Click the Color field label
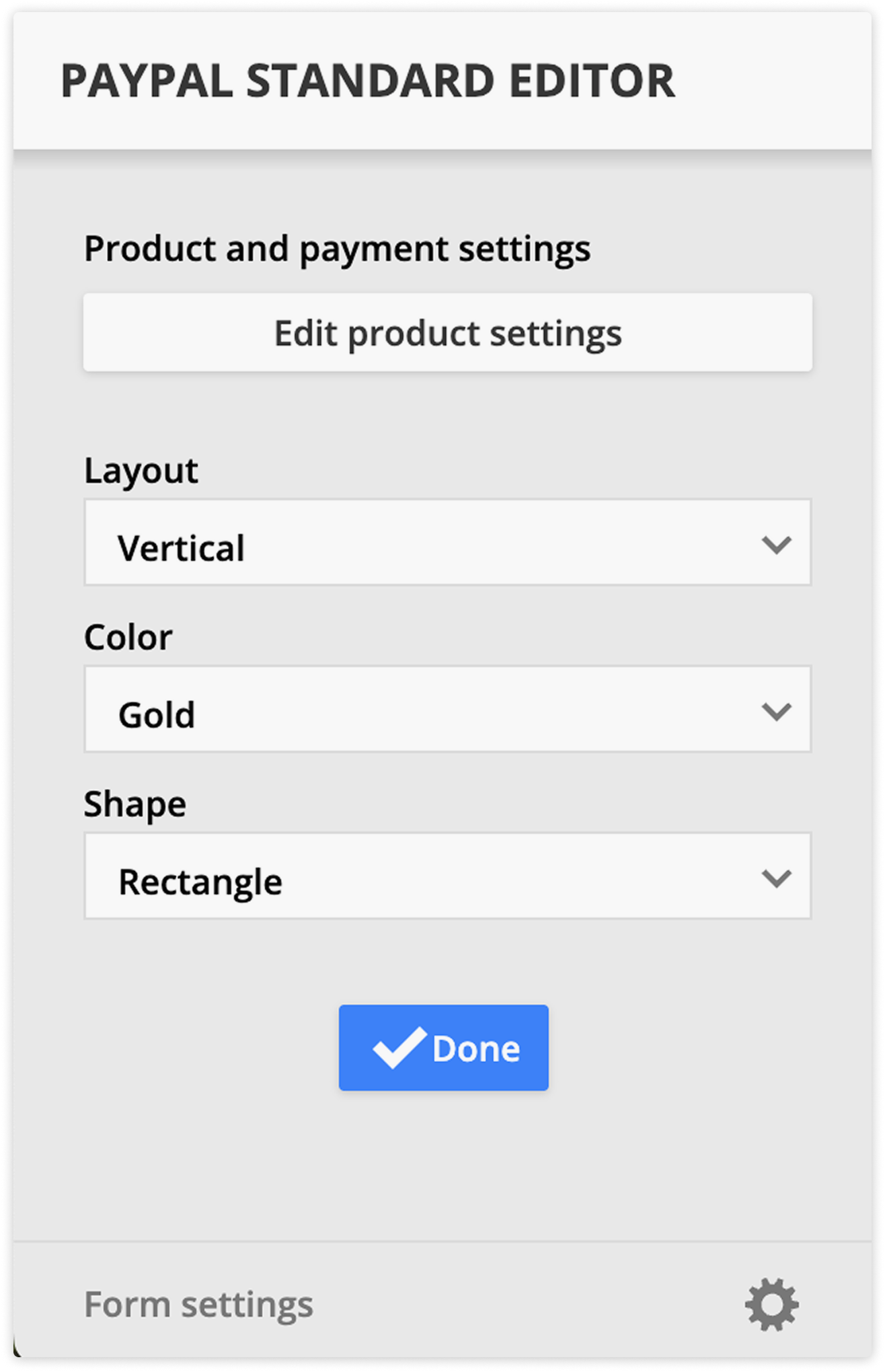The height and width of the screenshot is (1372, 885). coord(128,637)
